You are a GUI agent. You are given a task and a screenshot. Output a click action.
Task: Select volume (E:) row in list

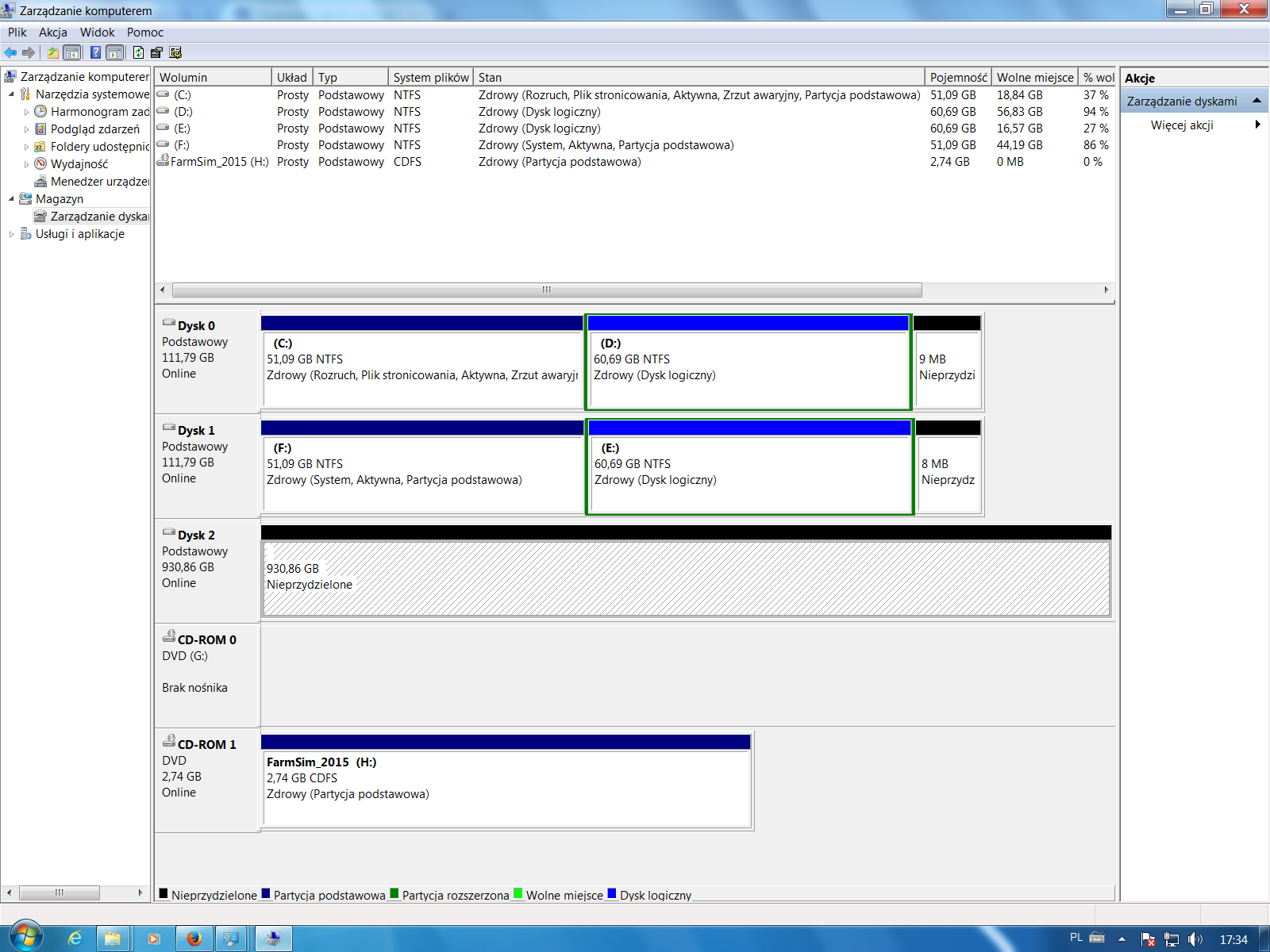click(633, 129)
